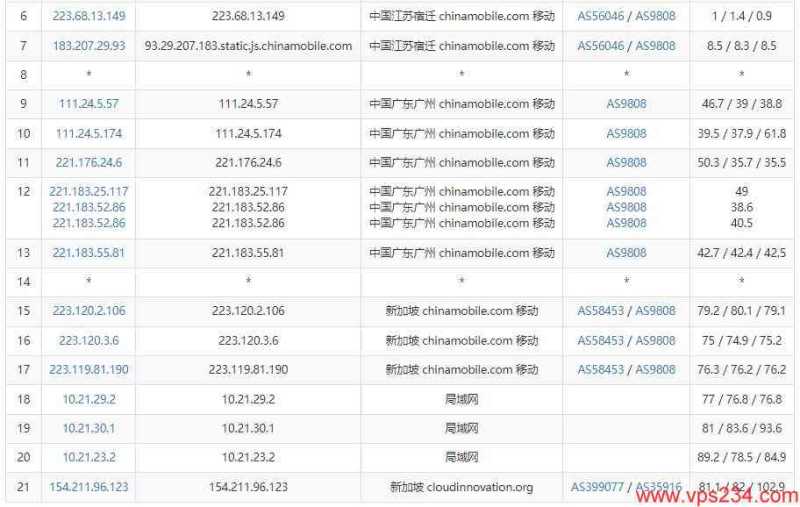Viewport: 800px width, 507px height.
Task: Click the AS9808 link in hop 9
Action: coord(626,104)
